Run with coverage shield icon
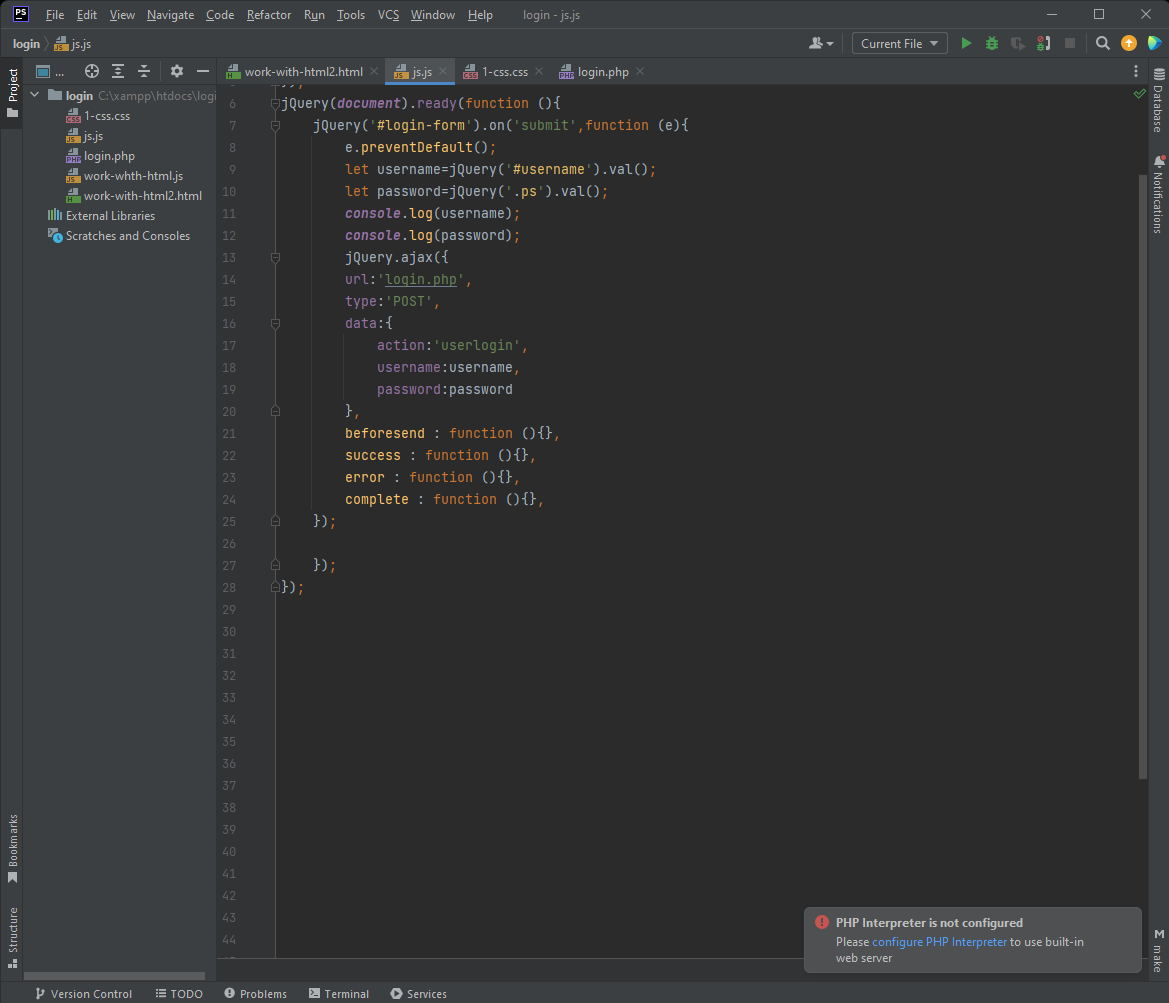Screen dimensions: 1169x1003 click(1017, 43)
